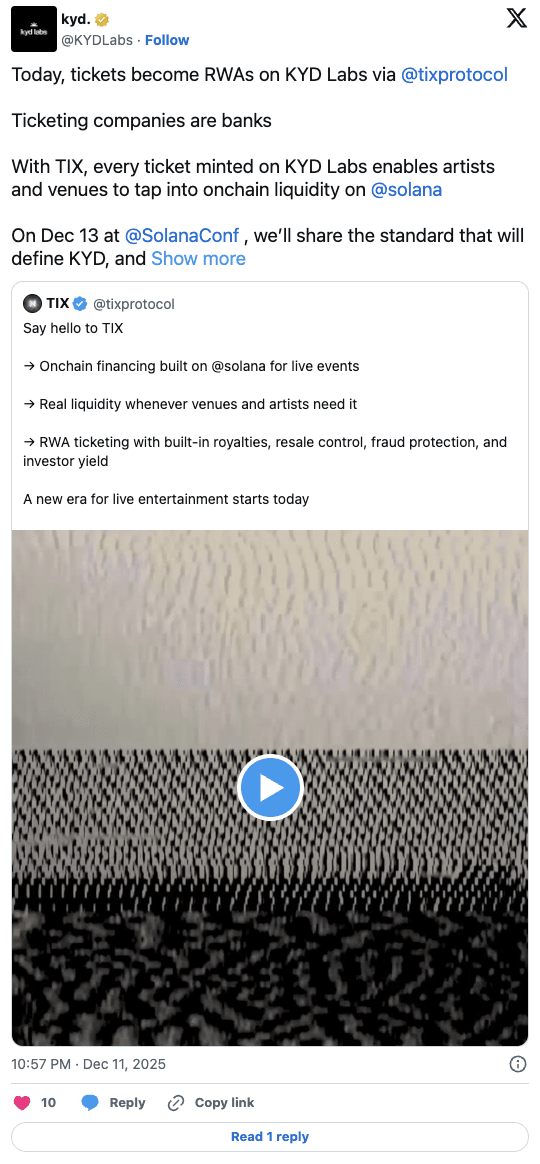Click the kyd labs profile avatar
The height and width of the screenshot is (1164, 540).
point(34,29)
